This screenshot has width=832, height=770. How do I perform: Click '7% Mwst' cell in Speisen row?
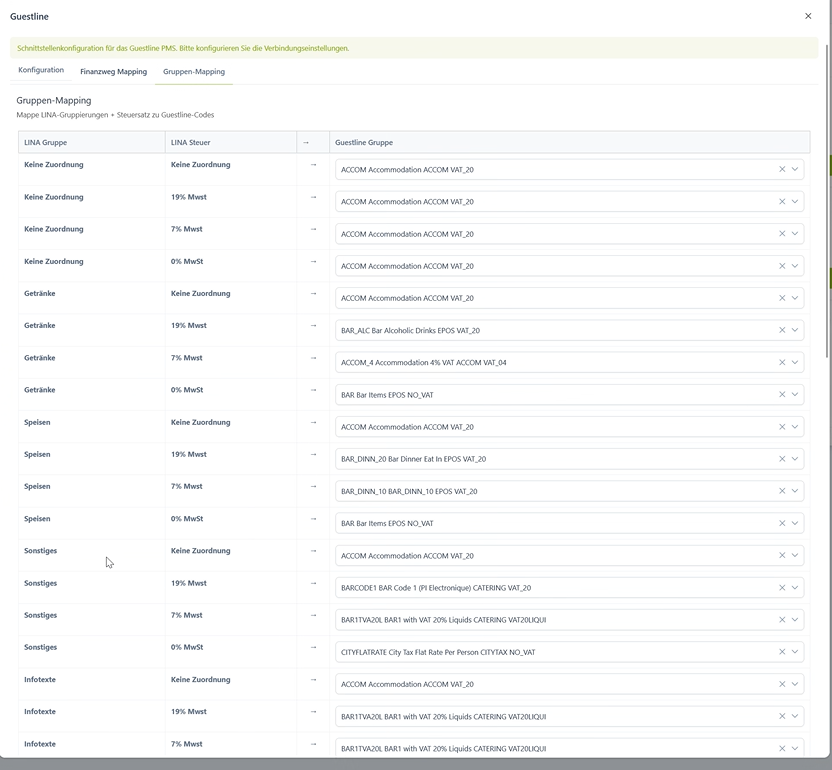pyautogui.click(x=187, y=487)
